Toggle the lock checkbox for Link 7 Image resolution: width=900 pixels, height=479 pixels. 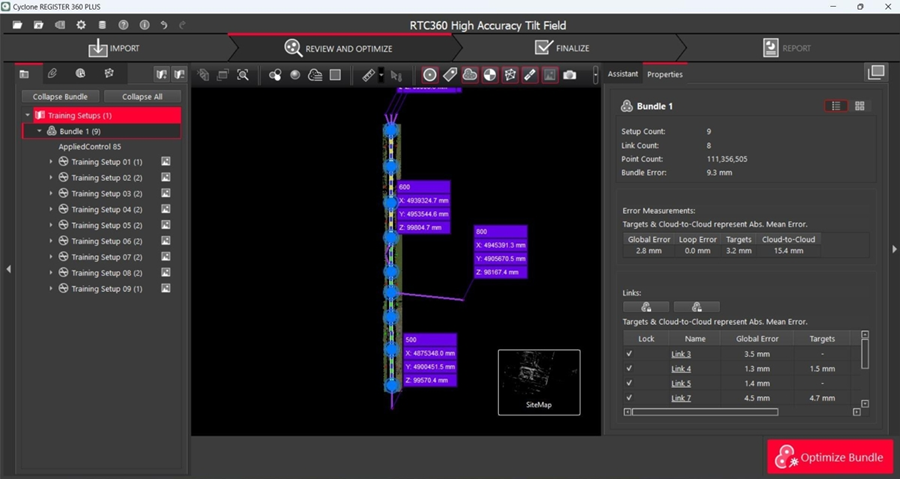click(629, 398)
